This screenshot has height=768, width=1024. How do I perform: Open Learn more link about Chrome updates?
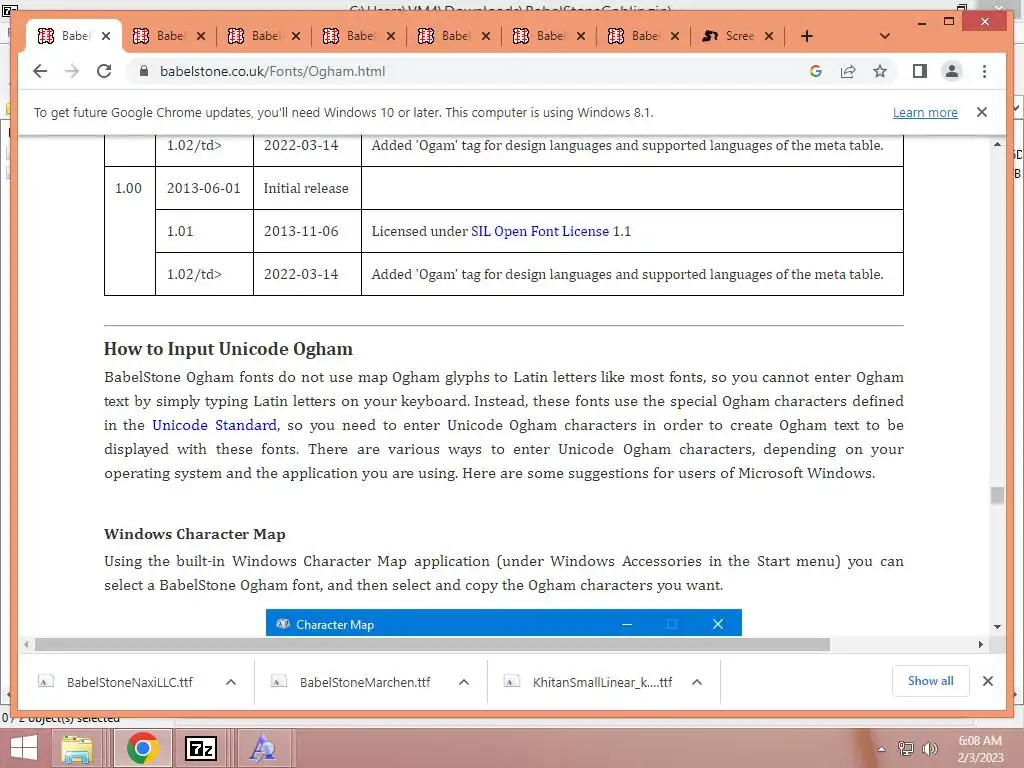point(925,112)
